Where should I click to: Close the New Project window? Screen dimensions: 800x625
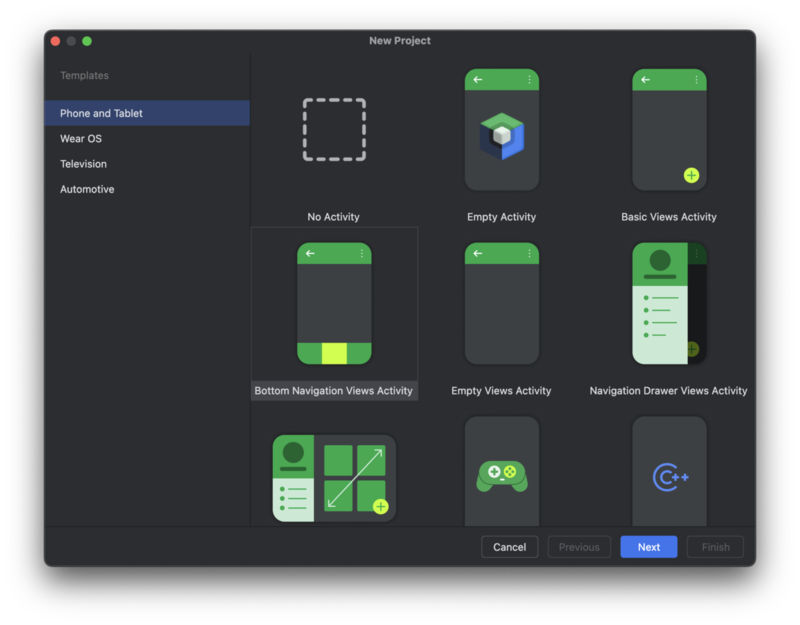[56, 41]
